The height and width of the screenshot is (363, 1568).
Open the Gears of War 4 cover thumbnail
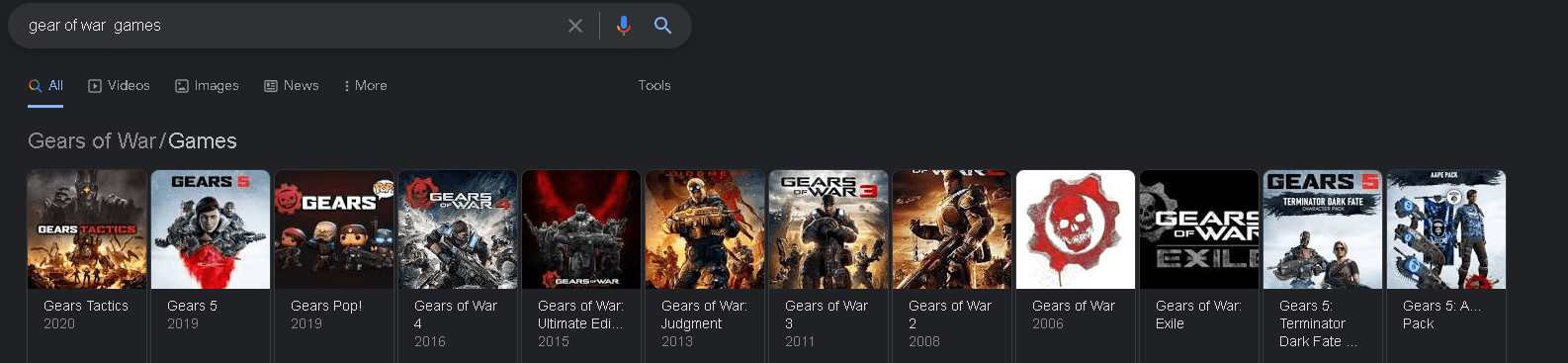(458, 229)
